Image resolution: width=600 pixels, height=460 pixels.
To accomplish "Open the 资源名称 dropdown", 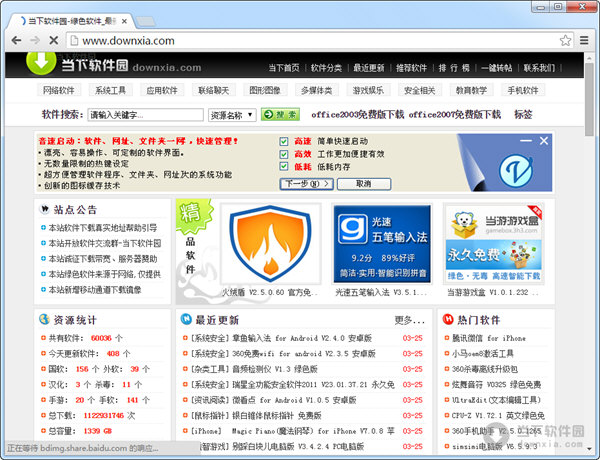I will [x=232, y=115].
